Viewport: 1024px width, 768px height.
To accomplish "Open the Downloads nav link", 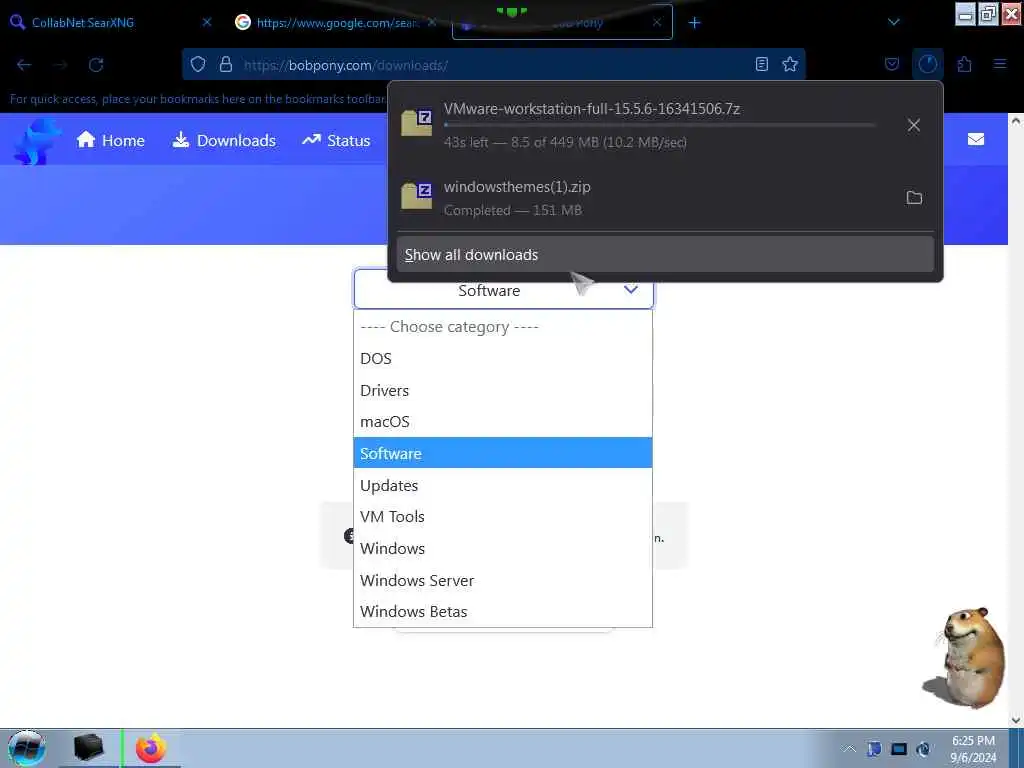I will coord(224,140).
